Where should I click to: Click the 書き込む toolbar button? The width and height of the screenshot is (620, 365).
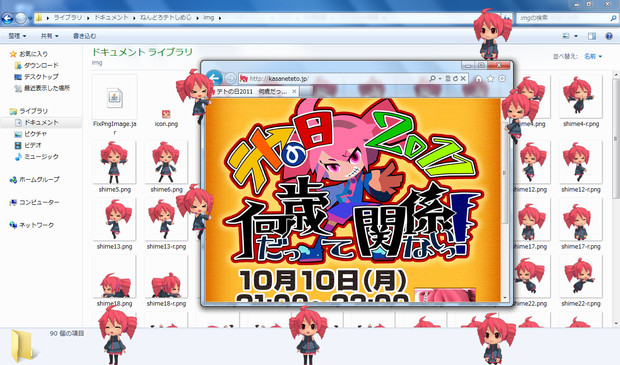[84, 36]
